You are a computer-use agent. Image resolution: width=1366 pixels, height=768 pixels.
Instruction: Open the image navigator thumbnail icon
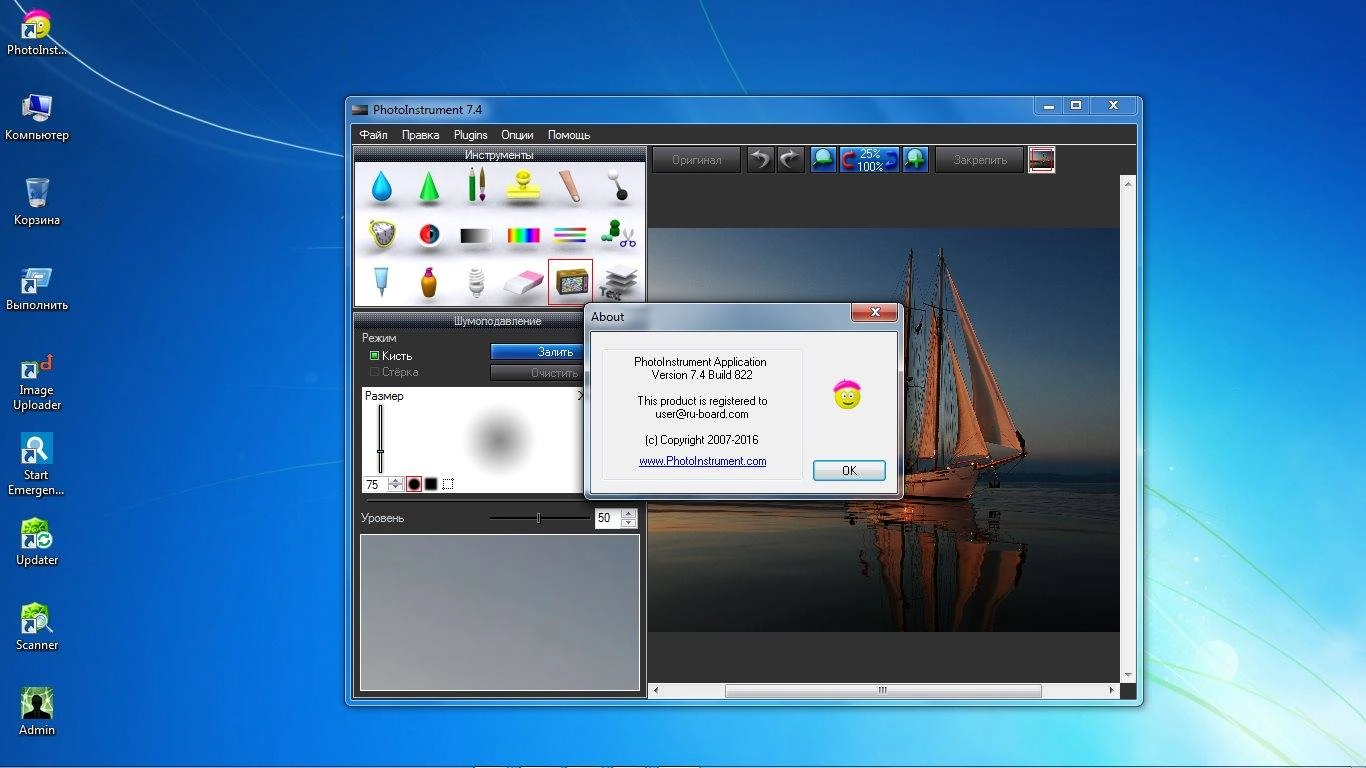point(1042,159)
